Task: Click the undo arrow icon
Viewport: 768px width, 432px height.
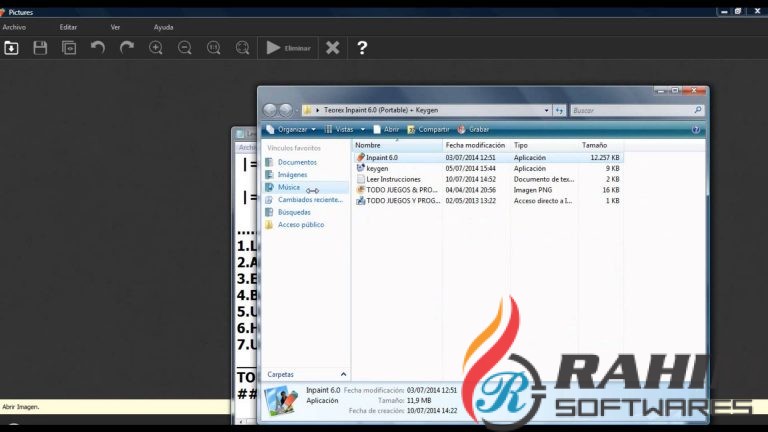Action: pyautogui.click(x=98, y=48)
